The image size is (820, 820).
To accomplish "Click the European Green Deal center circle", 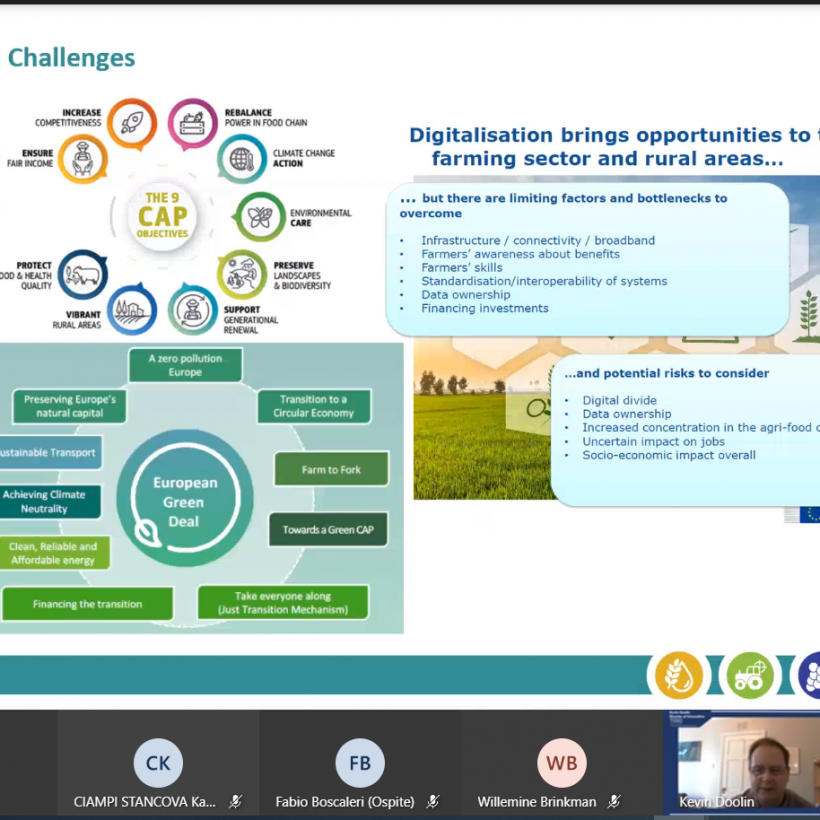I will click(x=184, y=501).
